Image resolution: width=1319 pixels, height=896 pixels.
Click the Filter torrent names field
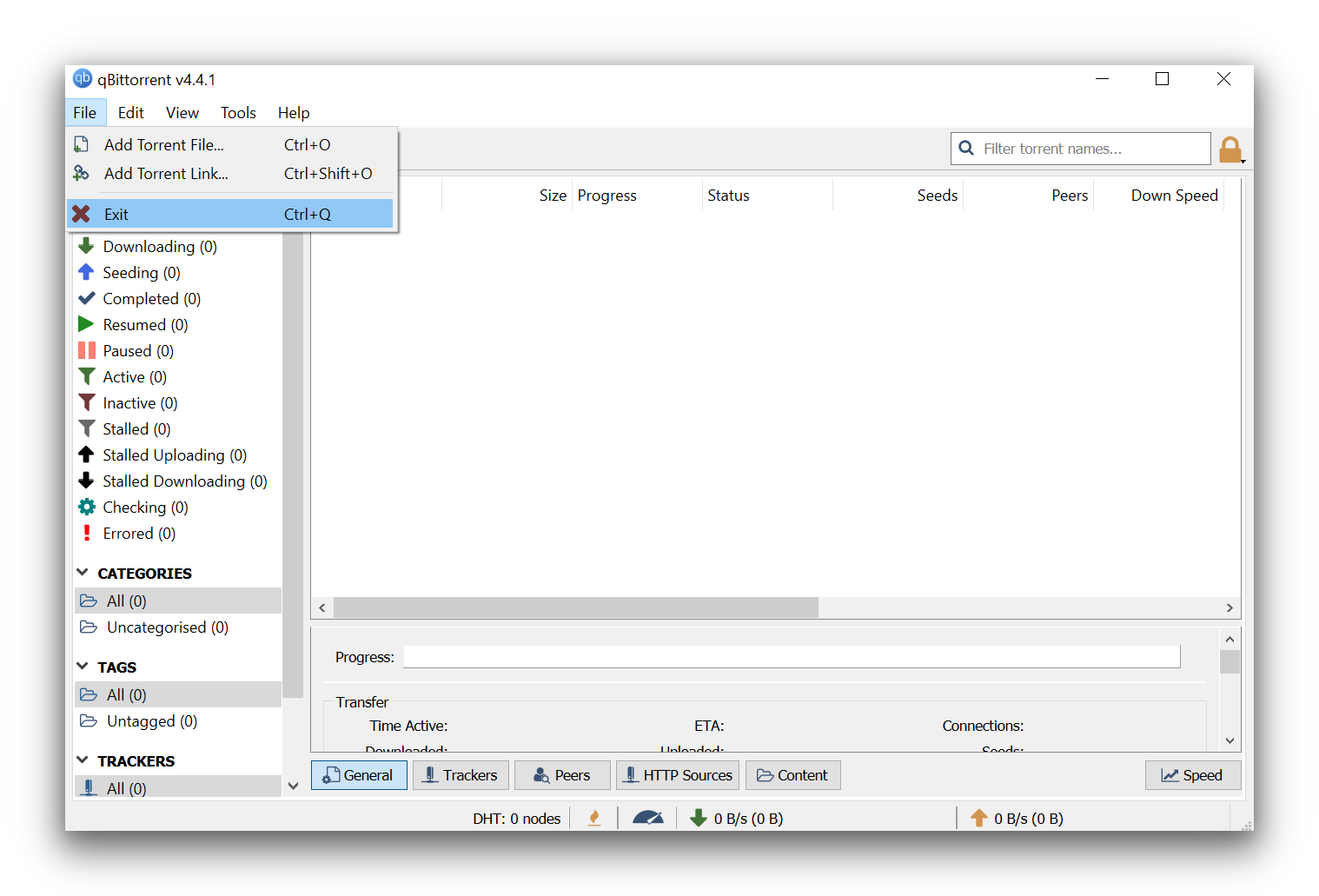tap(1080, 149)
